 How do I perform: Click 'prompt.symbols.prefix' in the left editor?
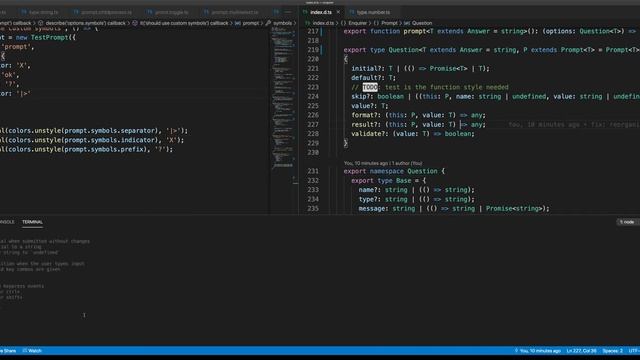point(104,149)
